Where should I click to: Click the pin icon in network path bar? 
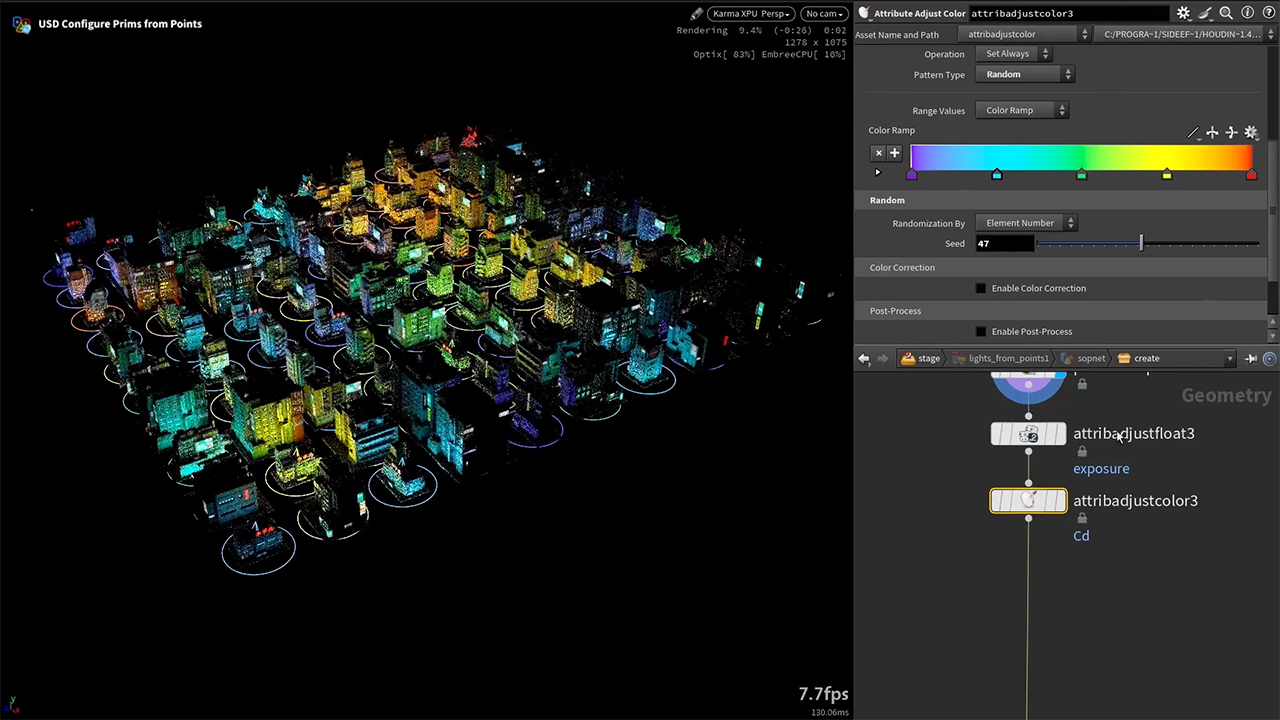click(1251, 358)
